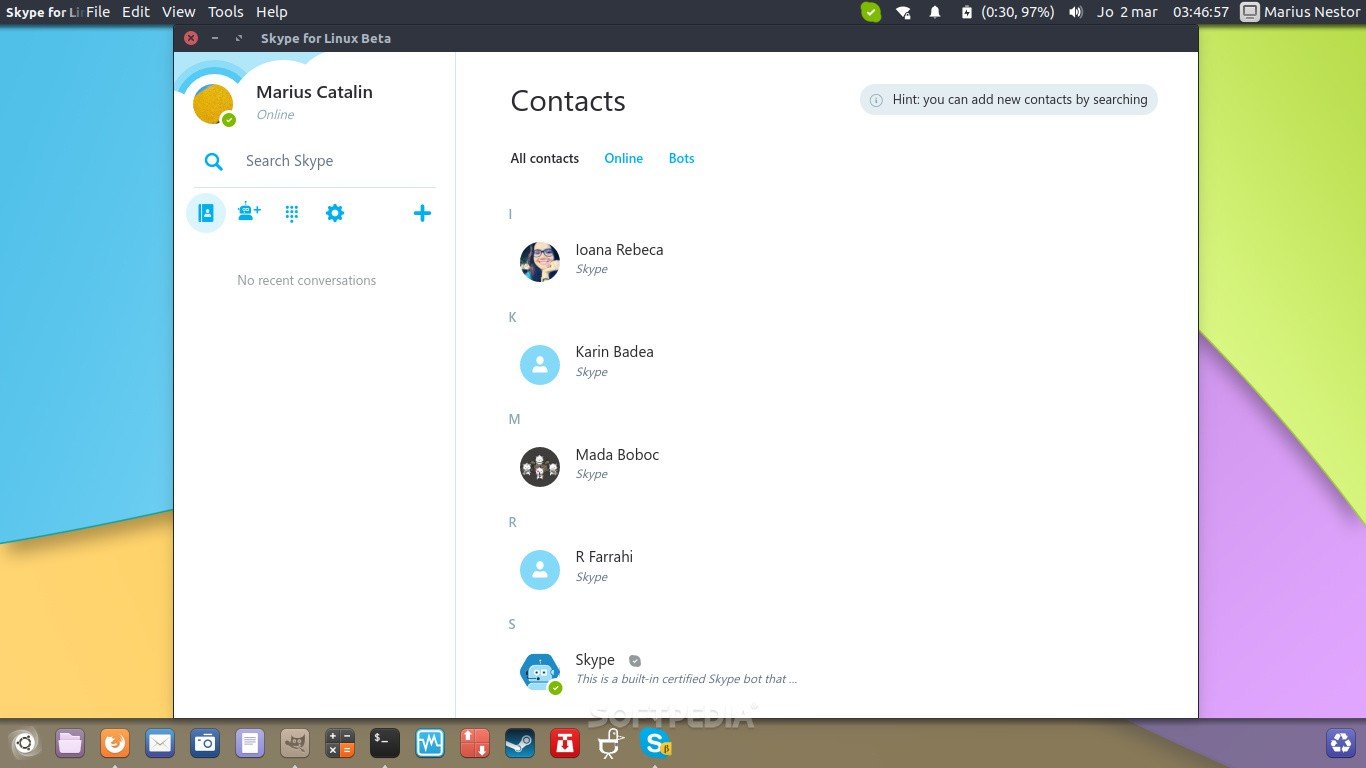Open the Tools menu
The height and width of the screenshot is (768, 1366).
coord(226,12)
